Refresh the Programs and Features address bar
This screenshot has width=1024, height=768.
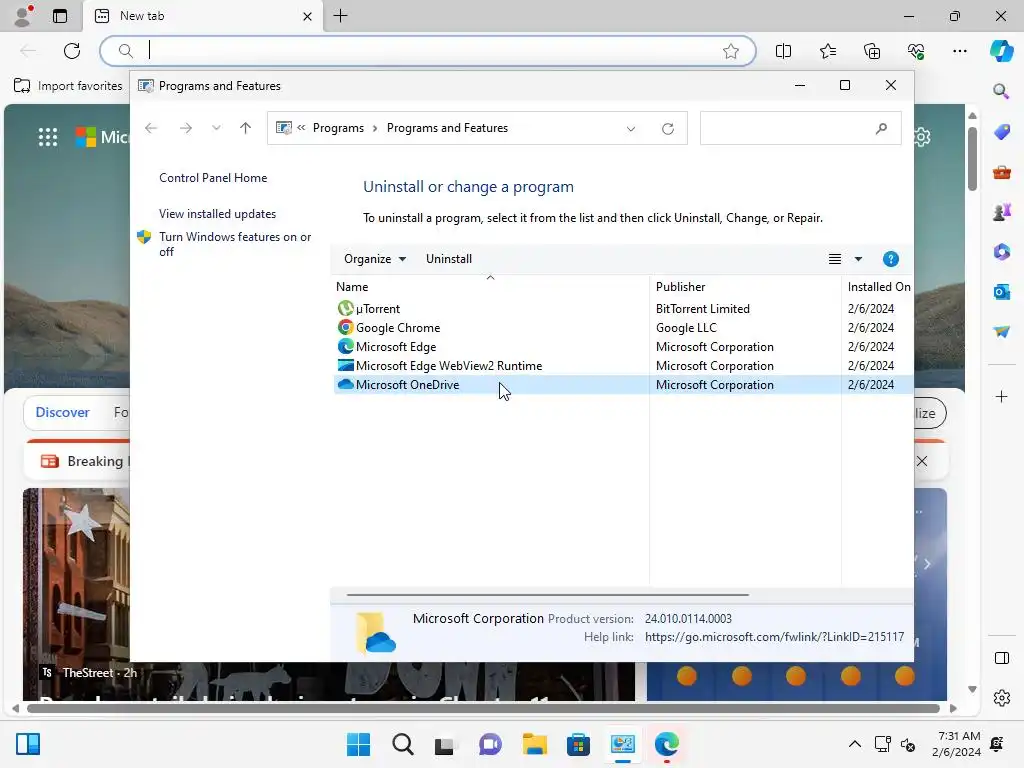click(x=667, y=129)
